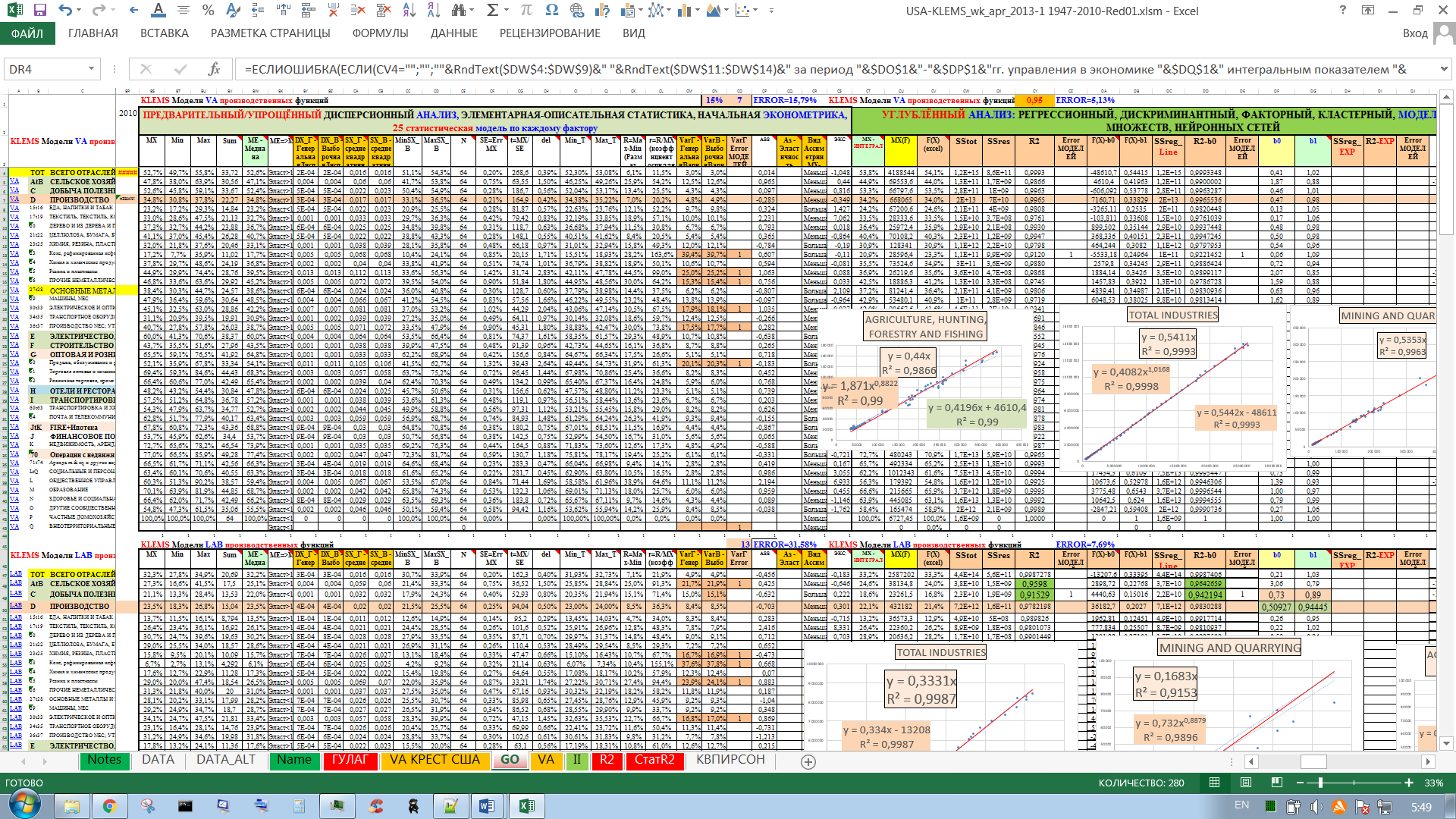1456x819 pixels.
Task: Select Normal view button in status bar
Action: coord(1215,783)
